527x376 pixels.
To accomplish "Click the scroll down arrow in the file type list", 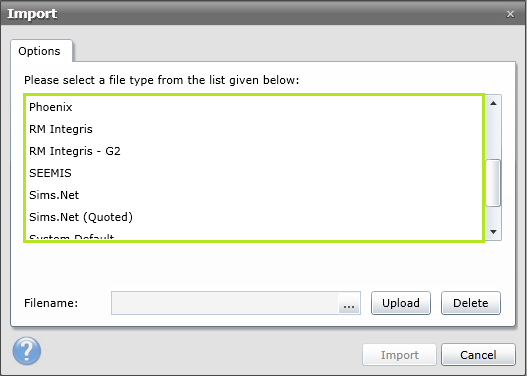I will (493, 232).
